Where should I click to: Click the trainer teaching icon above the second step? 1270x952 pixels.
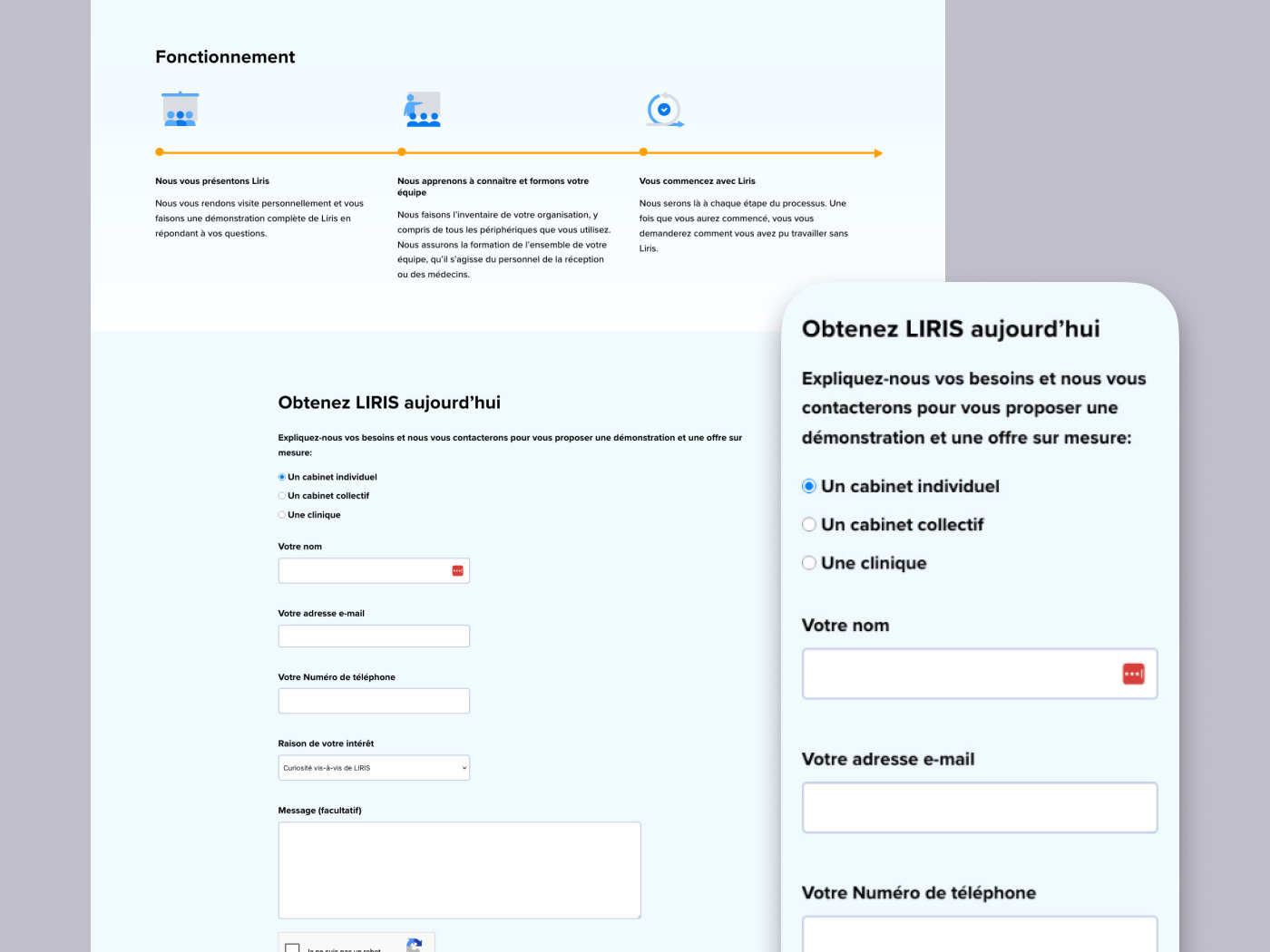click(422, 109)
